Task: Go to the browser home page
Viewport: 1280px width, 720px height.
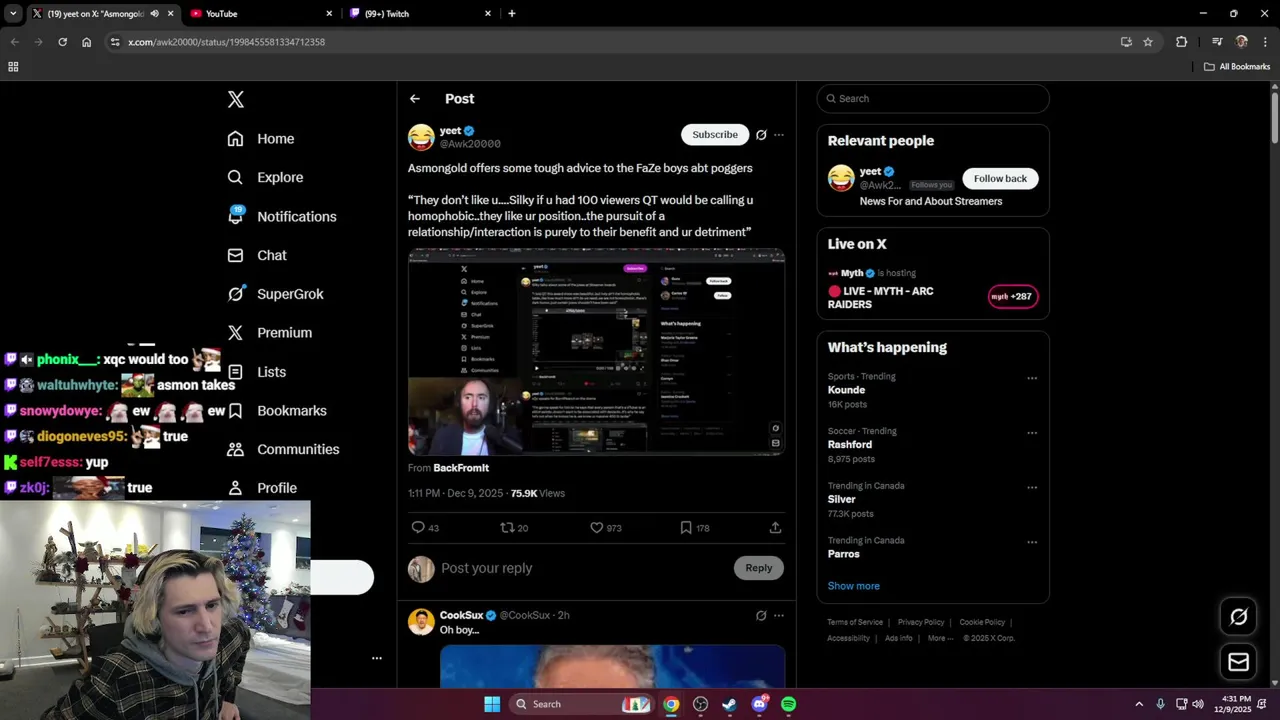Action: click(87, 42)
